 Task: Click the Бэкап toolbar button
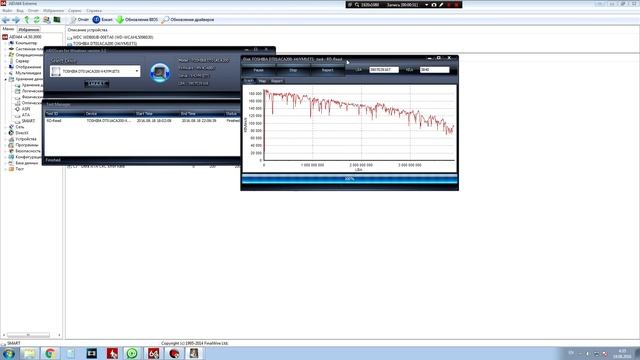[102, 20]
